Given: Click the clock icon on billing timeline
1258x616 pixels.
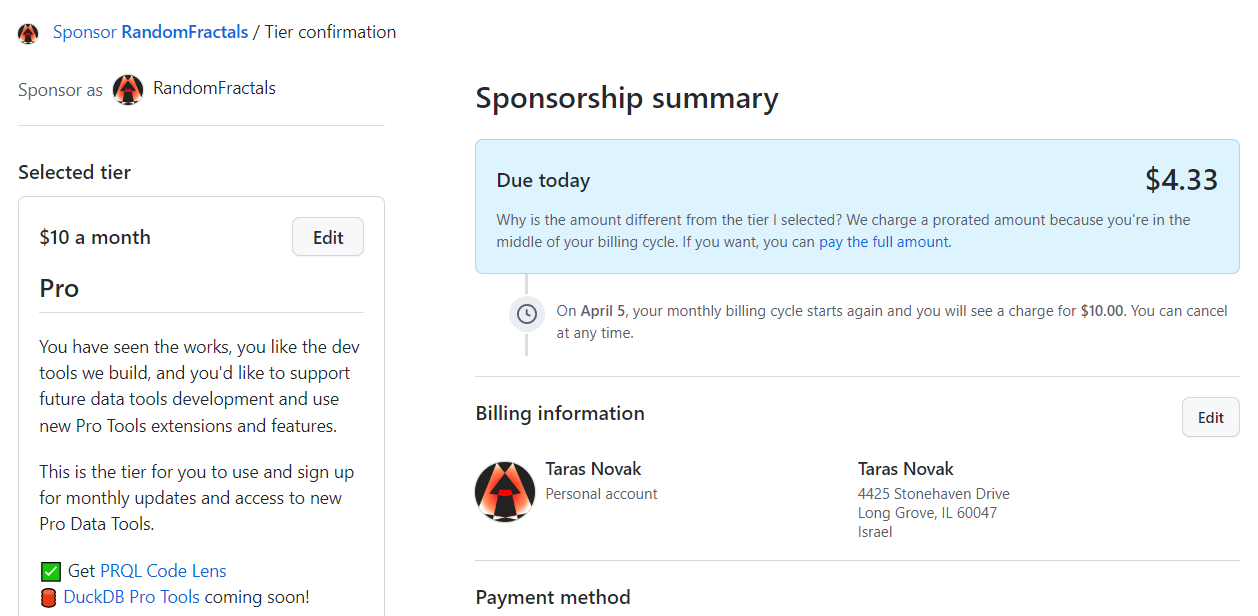Looking at the screenshot, I should point(527,313).
